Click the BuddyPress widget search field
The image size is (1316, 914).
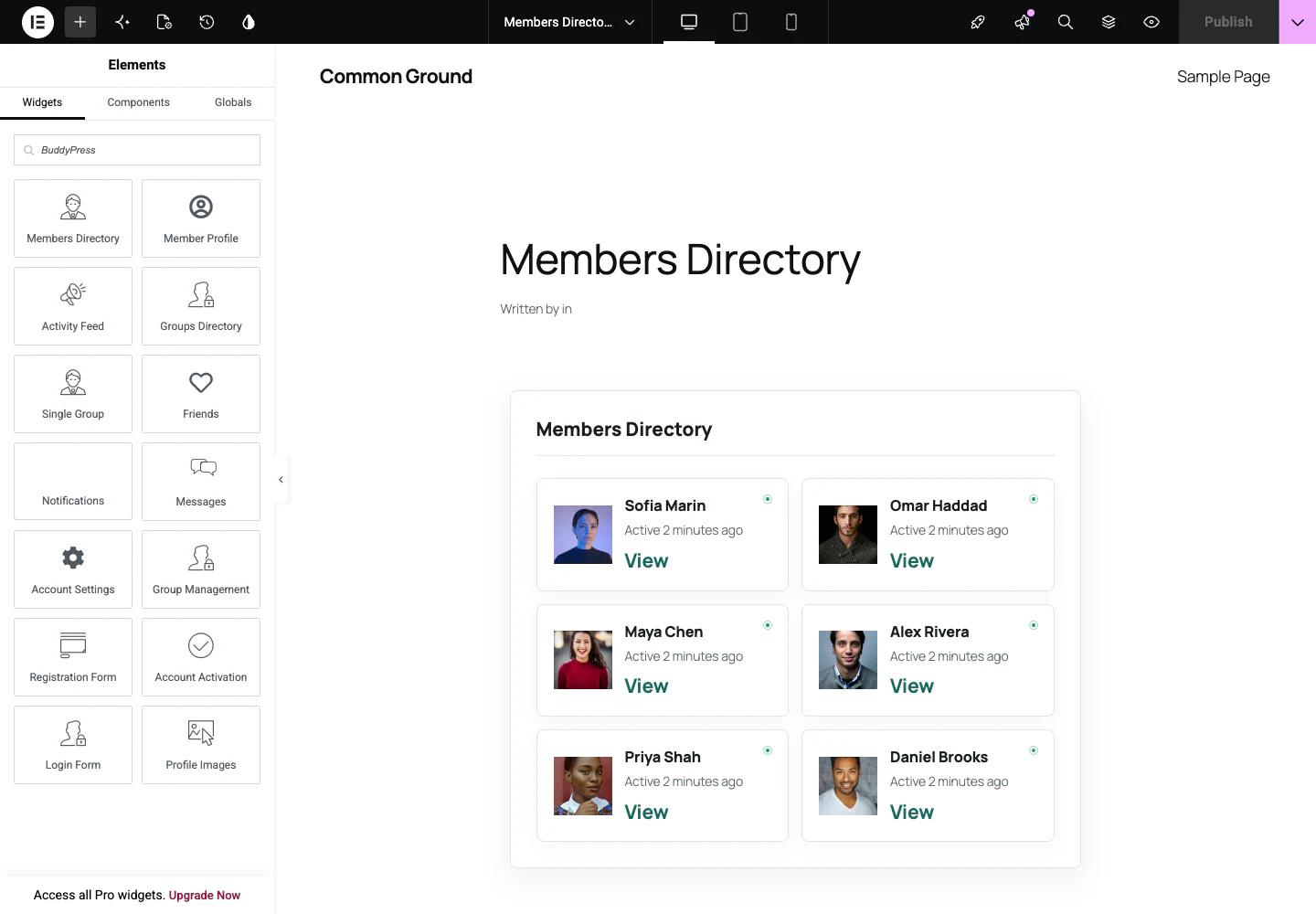137,150
